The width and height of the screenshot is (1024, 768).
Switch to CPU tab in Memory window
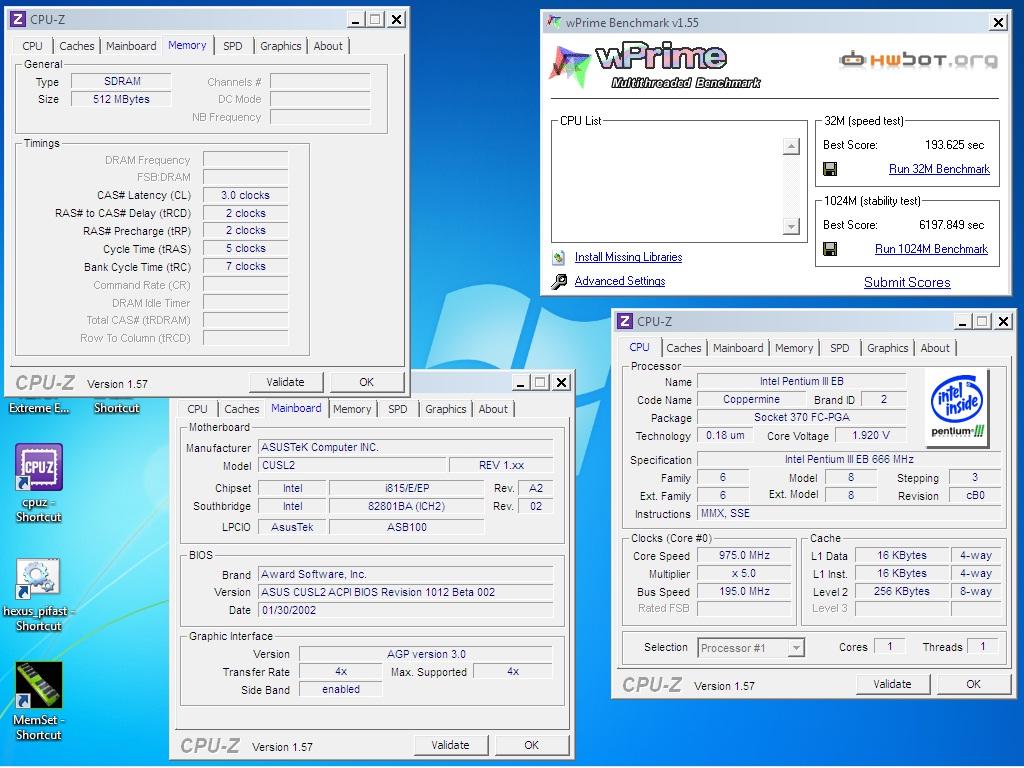pos(32,46)
